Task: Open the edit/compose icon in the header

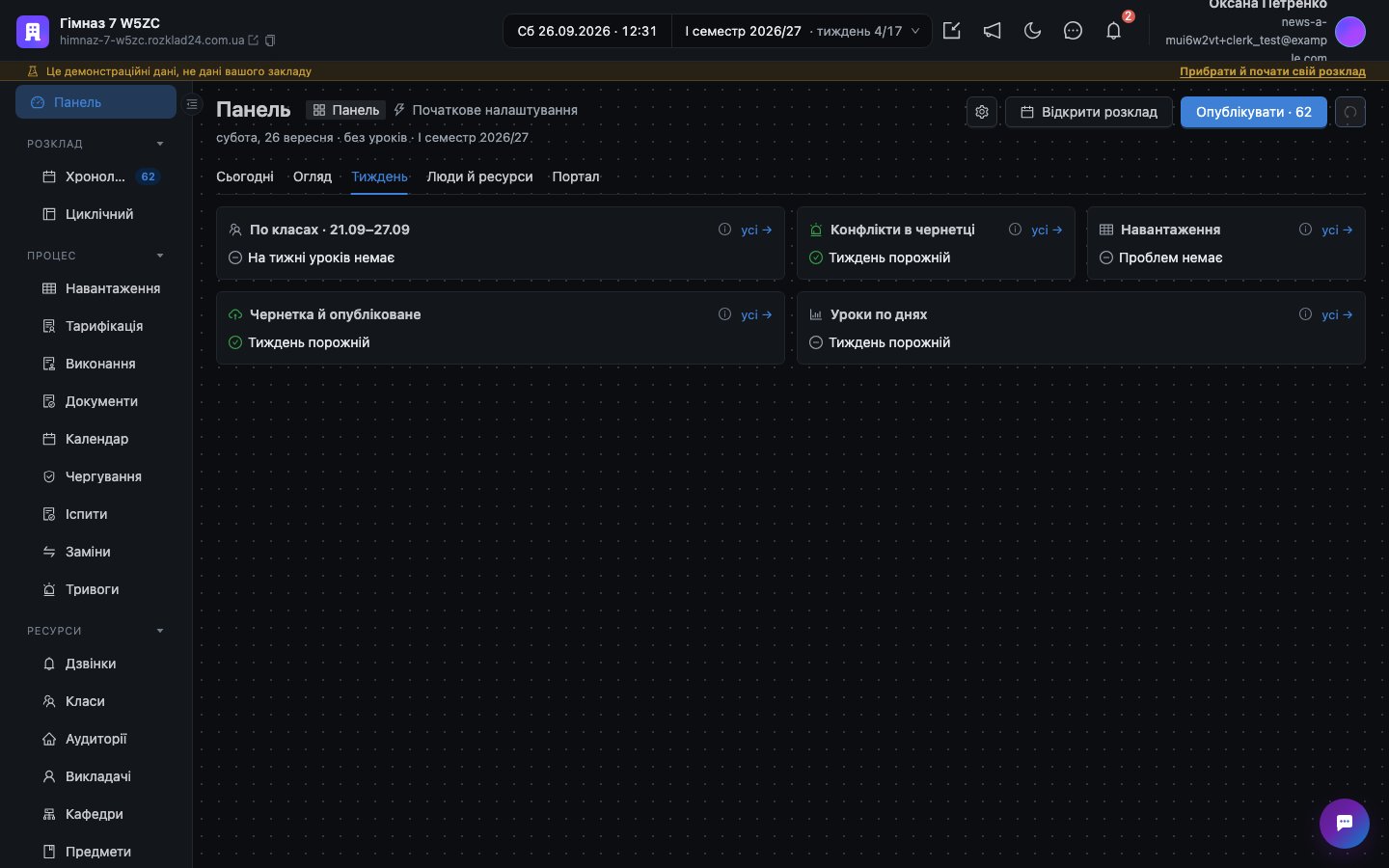Action: [952, 31]
